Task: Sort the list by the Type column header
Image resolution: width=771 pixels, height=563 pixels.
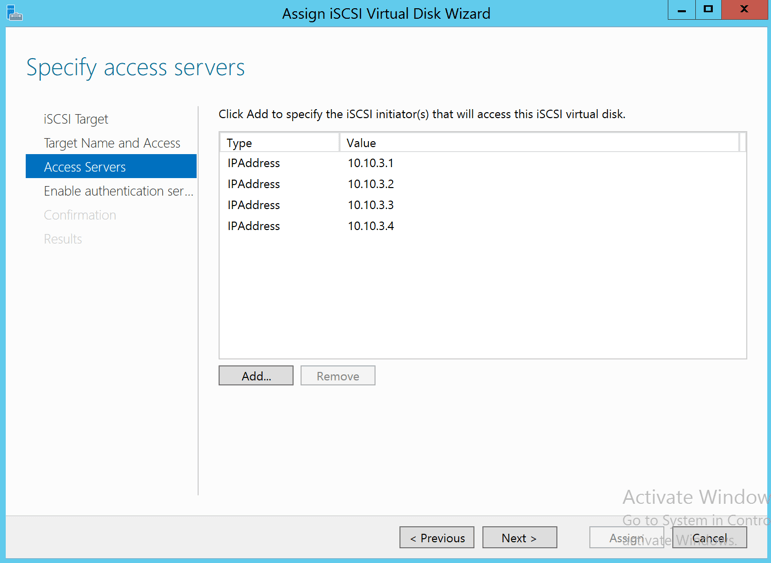Action: pyautogui.click(x=279, y=143)
